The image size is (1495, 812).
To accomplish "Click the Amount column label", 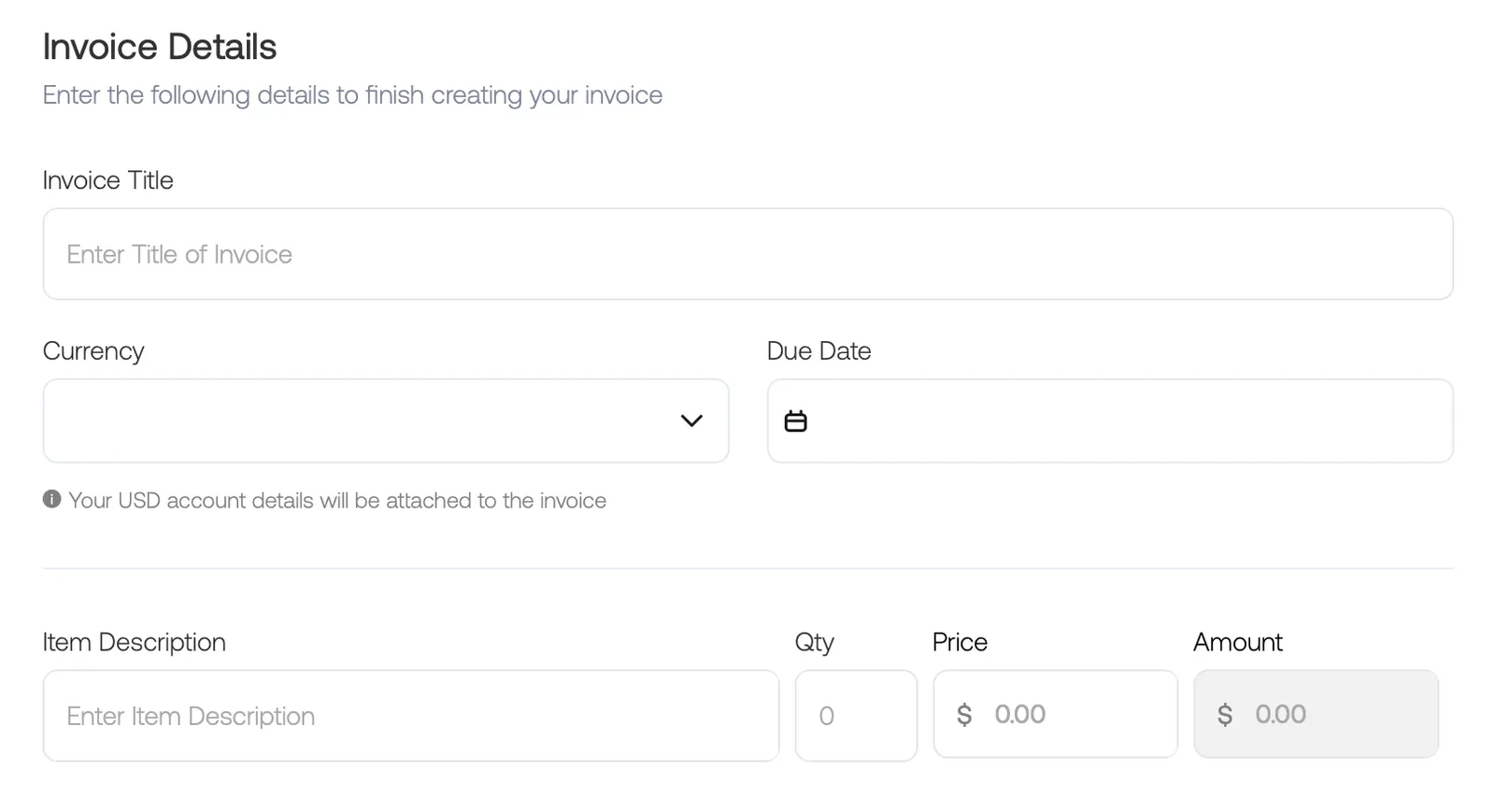I will tap(1238, 643).
